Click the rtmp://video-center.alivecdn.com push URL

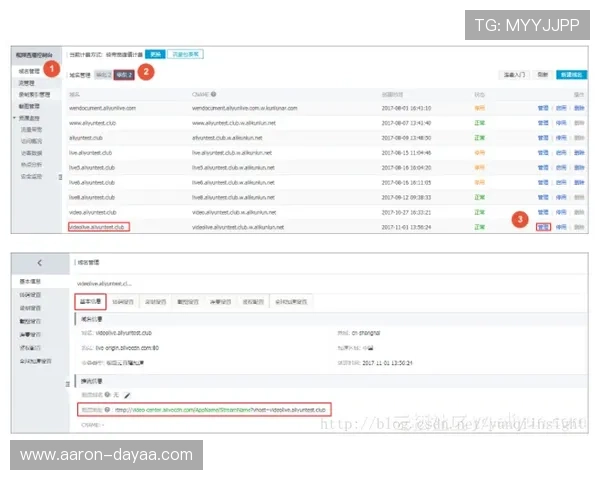pos(220,410)
